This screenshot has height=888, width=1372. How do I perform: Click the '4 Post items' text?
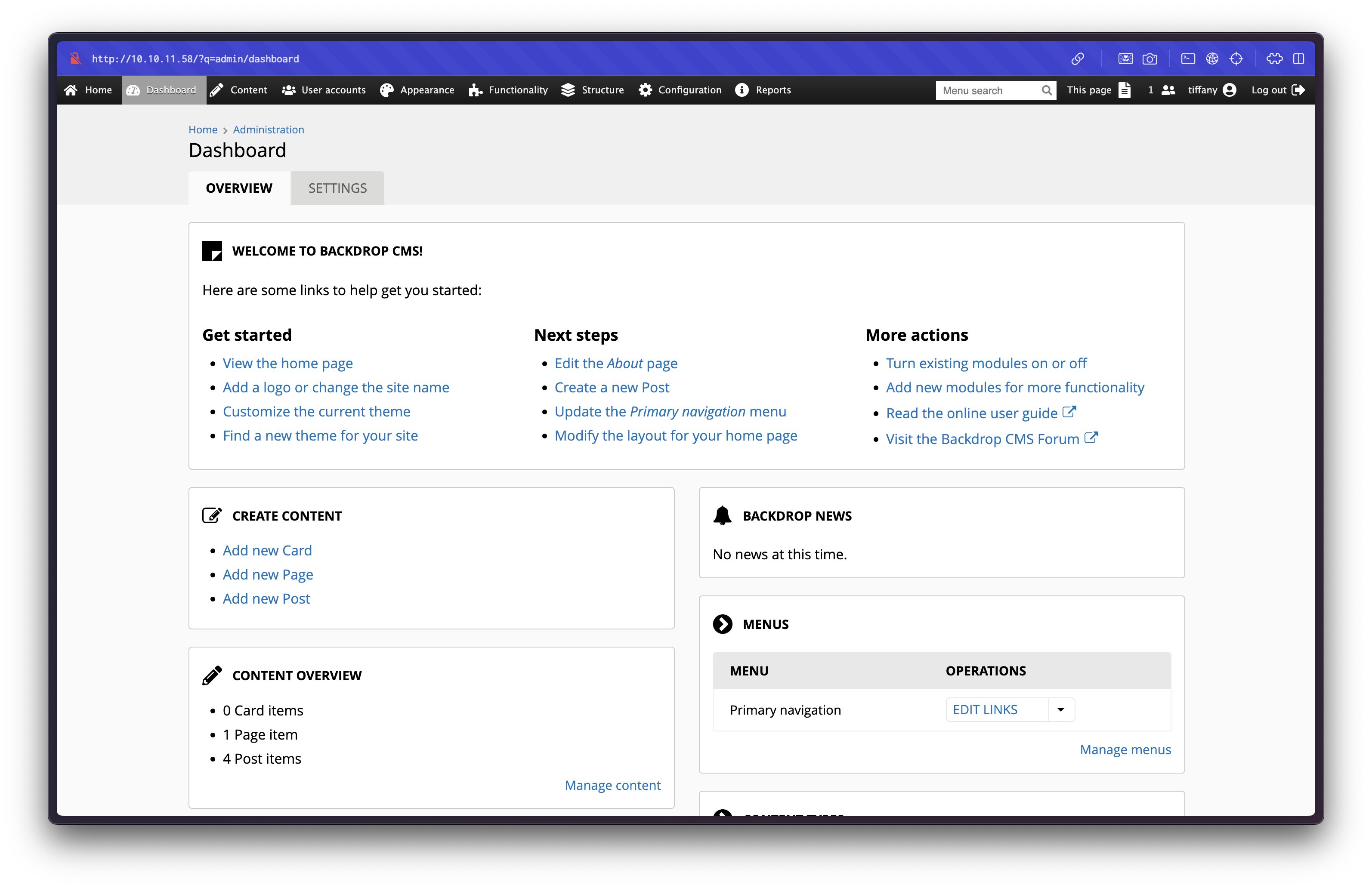[x=262, y=758]
